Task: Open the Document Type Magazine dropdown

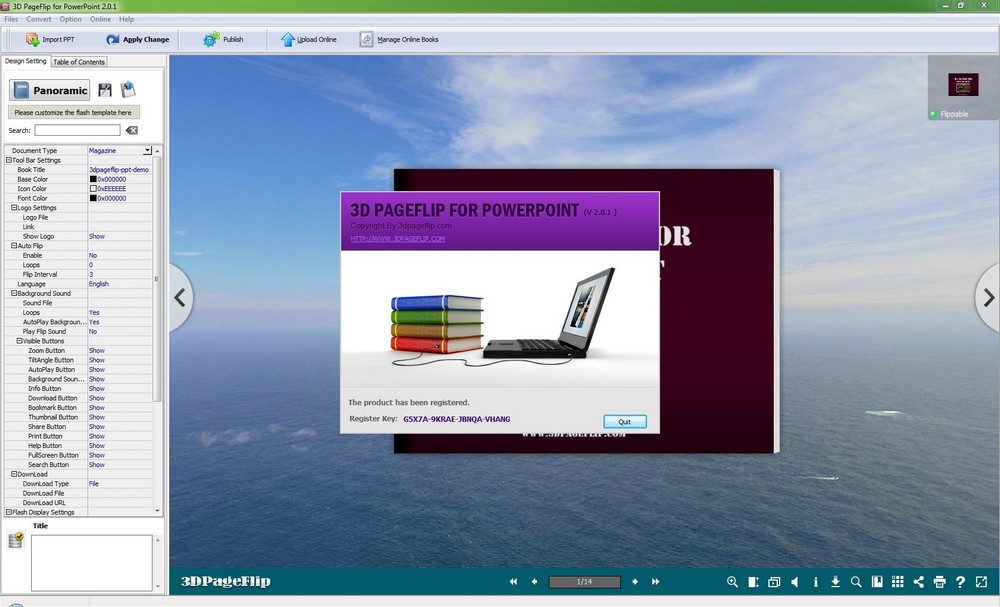Action: pyautogui.click(x=147, y=150)
